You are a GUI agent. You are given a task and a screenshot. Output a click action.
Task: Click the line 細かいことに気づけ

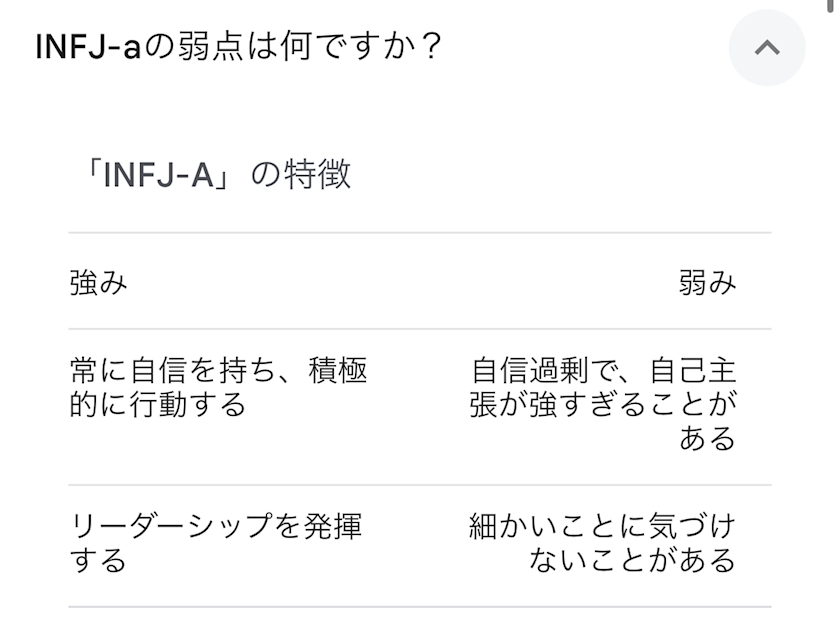point(601,526)
